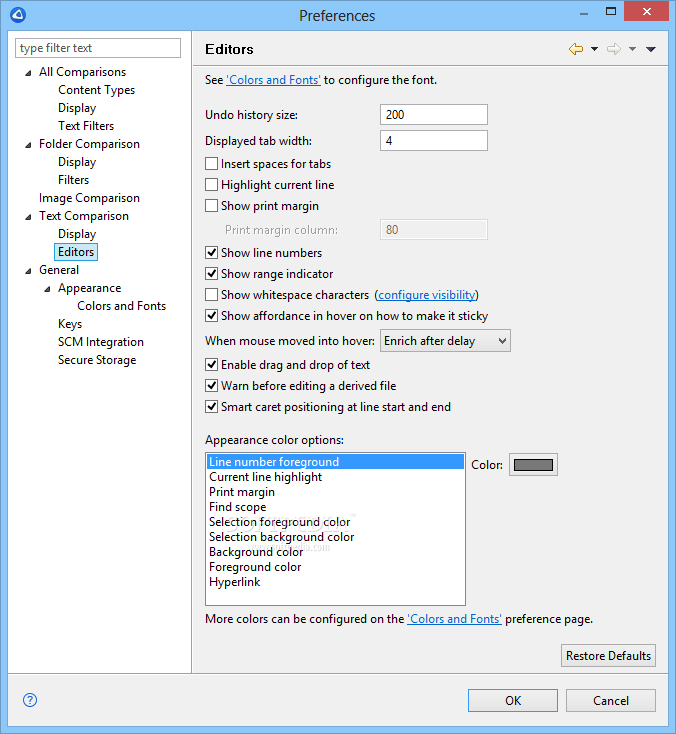Click the Restore Defaults button
Screen dimensions: 676x734
608,655
